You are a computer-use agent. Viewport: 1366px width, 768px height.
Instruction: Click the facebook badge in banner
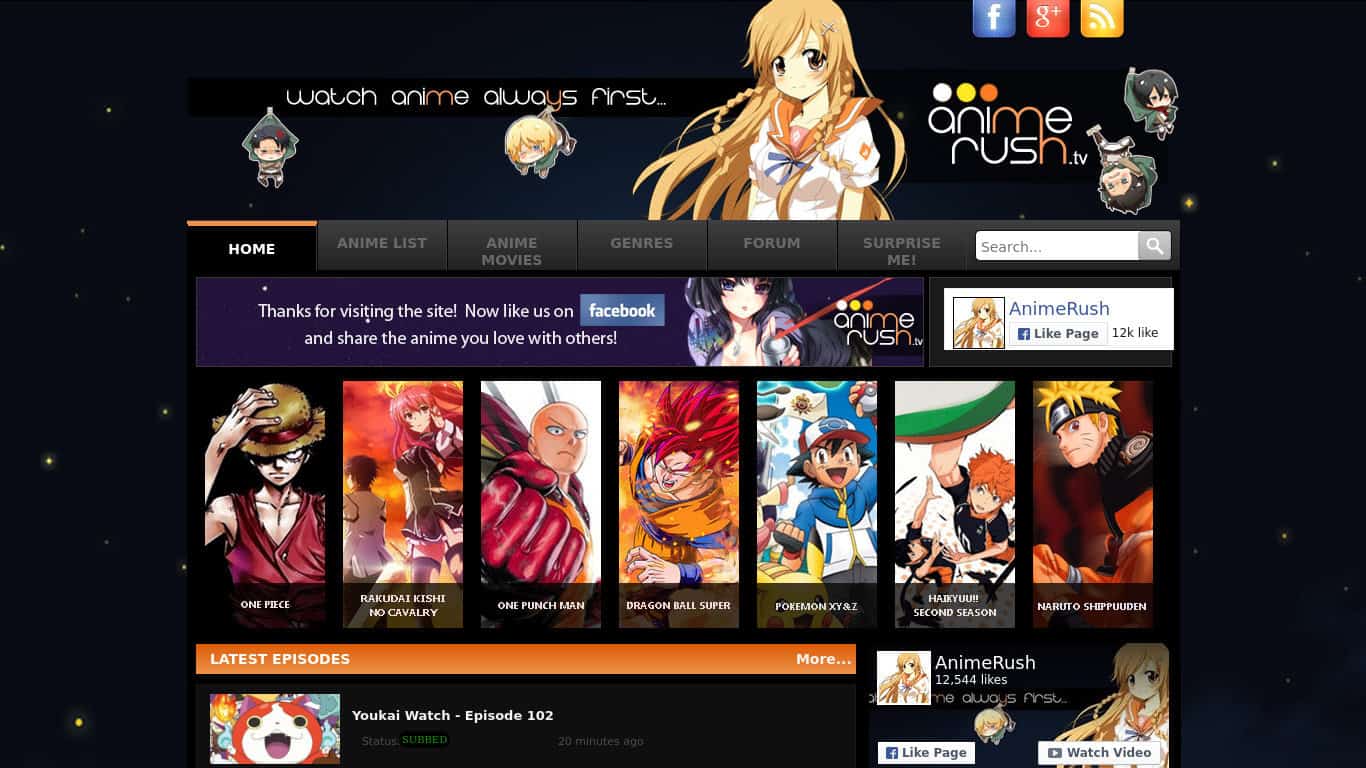point(622,311)
